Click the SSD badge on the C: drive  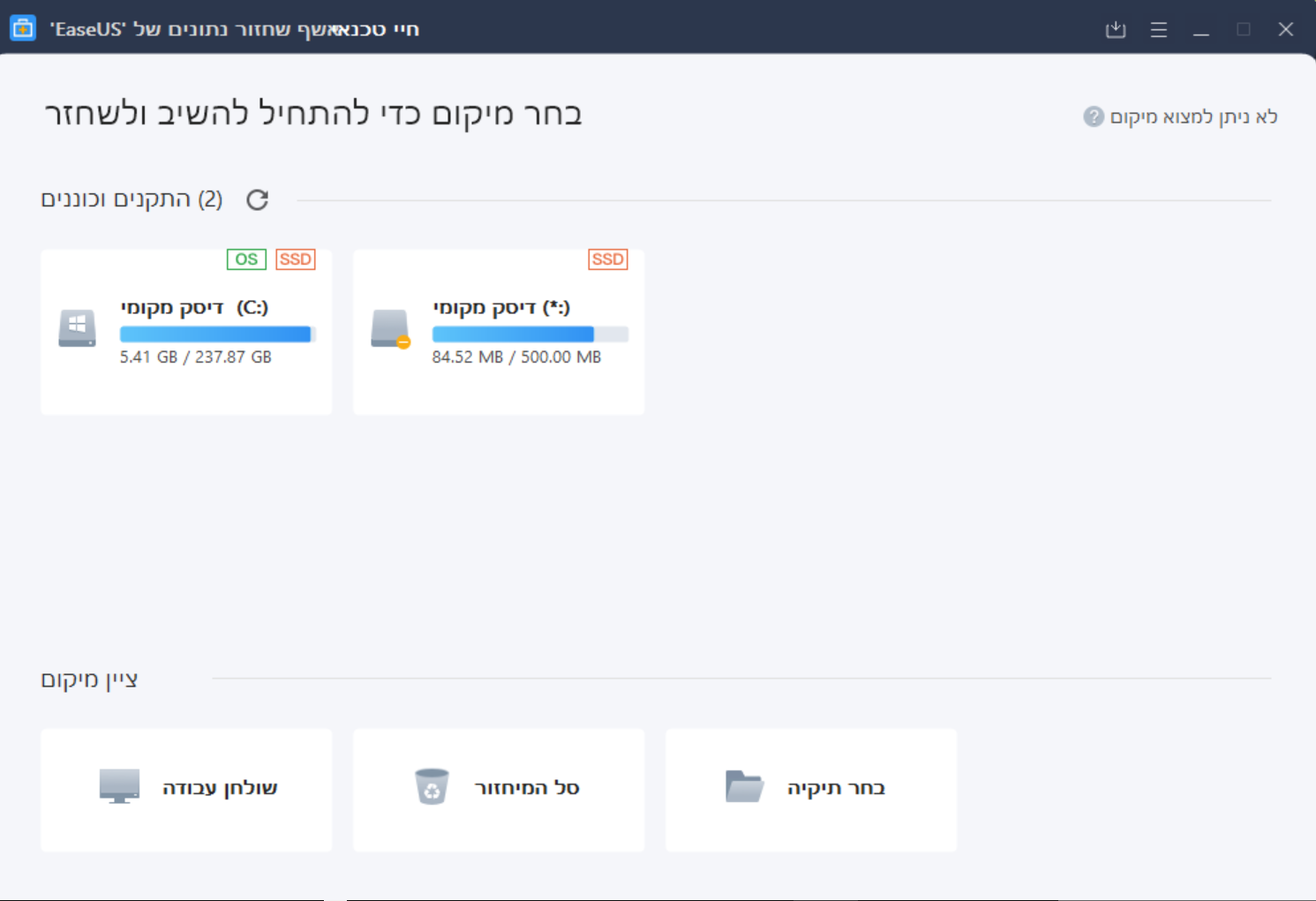click(295, 259)
